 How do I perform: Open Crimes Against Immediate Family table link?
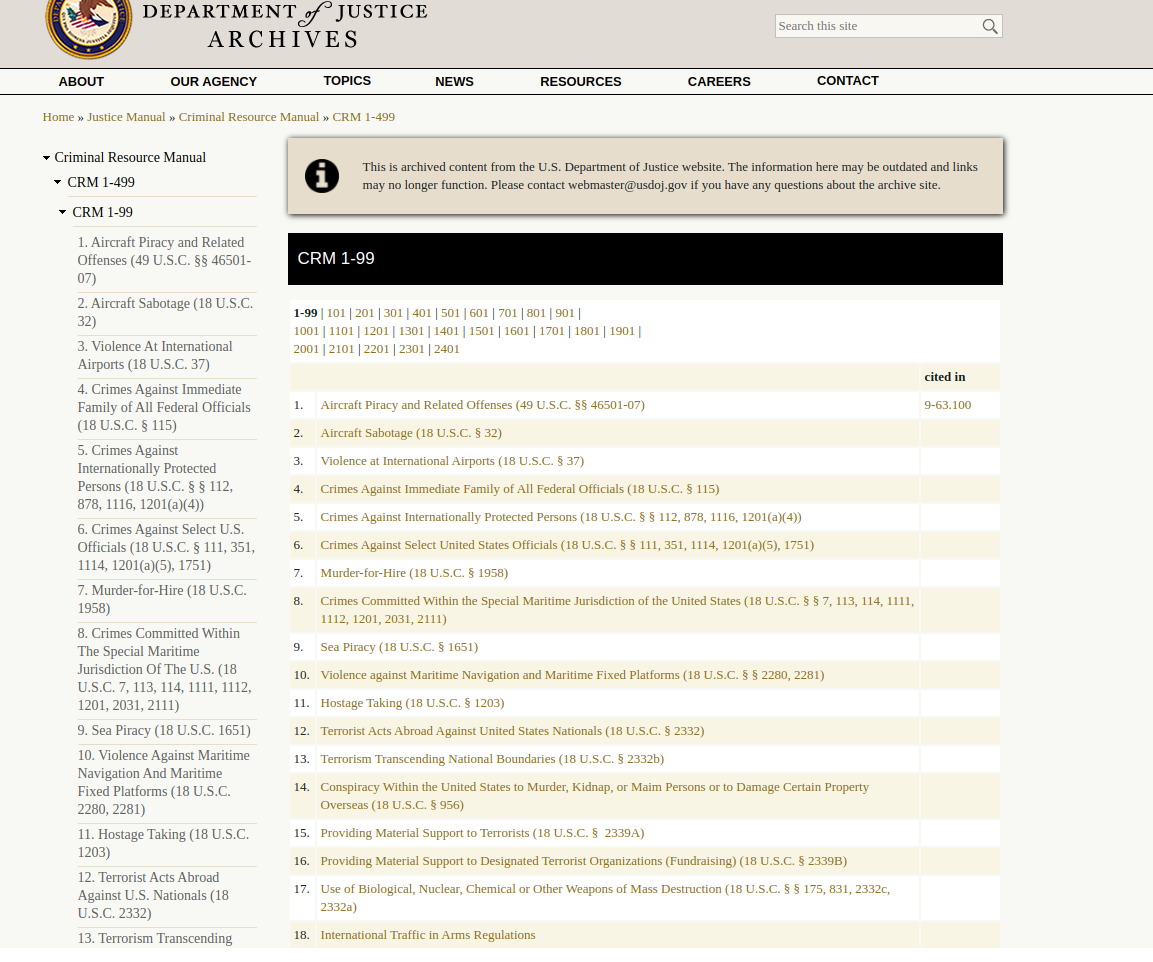click(520, 488)
